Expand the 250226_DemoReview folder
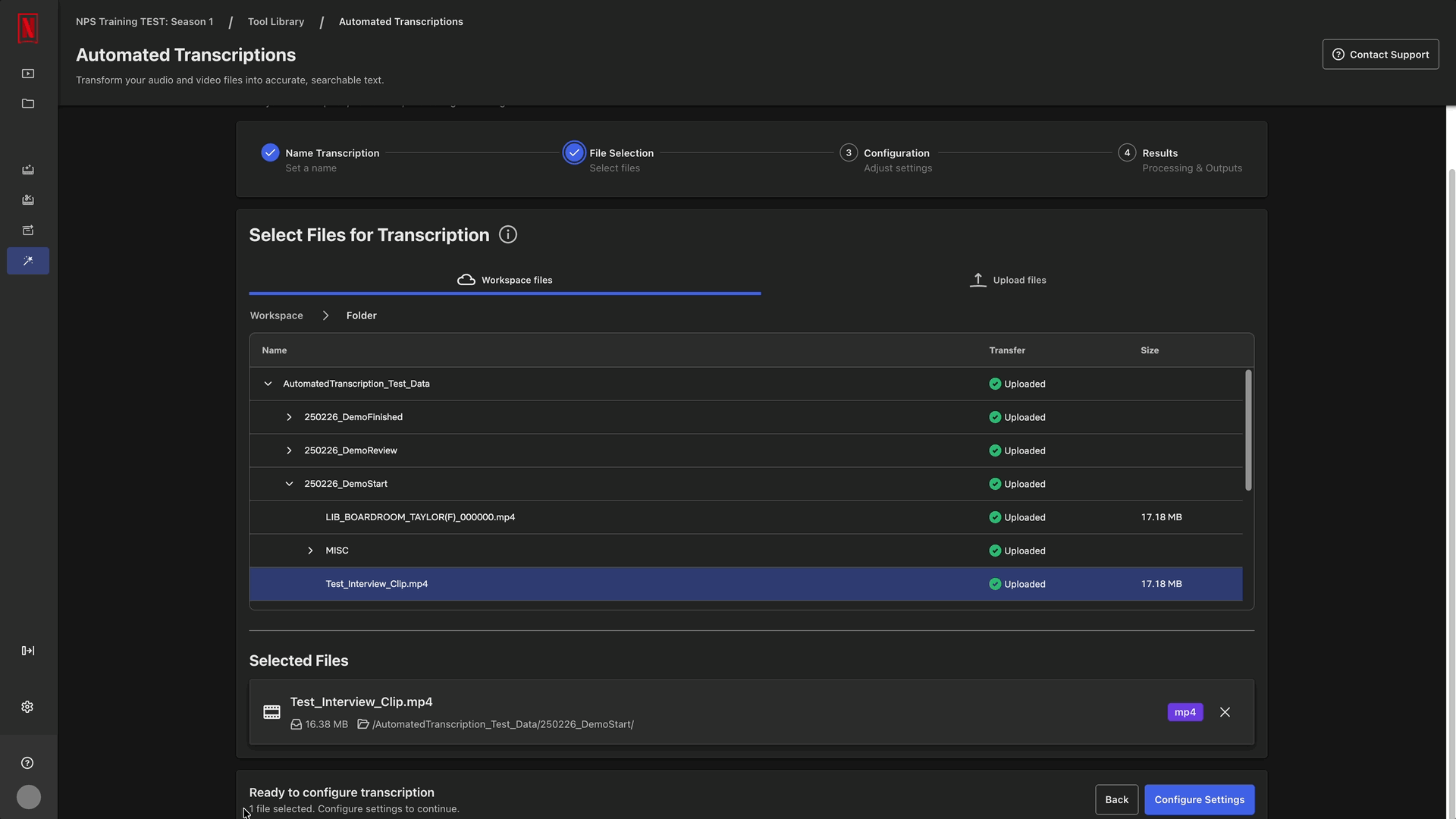 [289, 450]
